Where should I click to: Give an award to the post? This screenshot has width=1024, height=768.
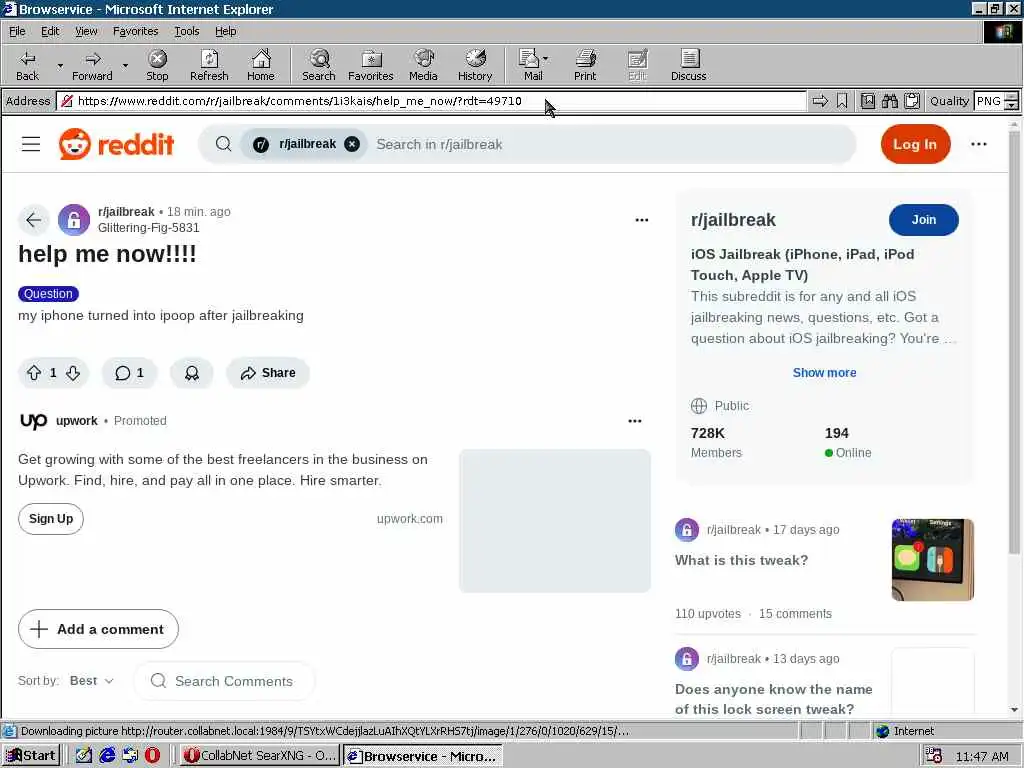coord(191,373)
